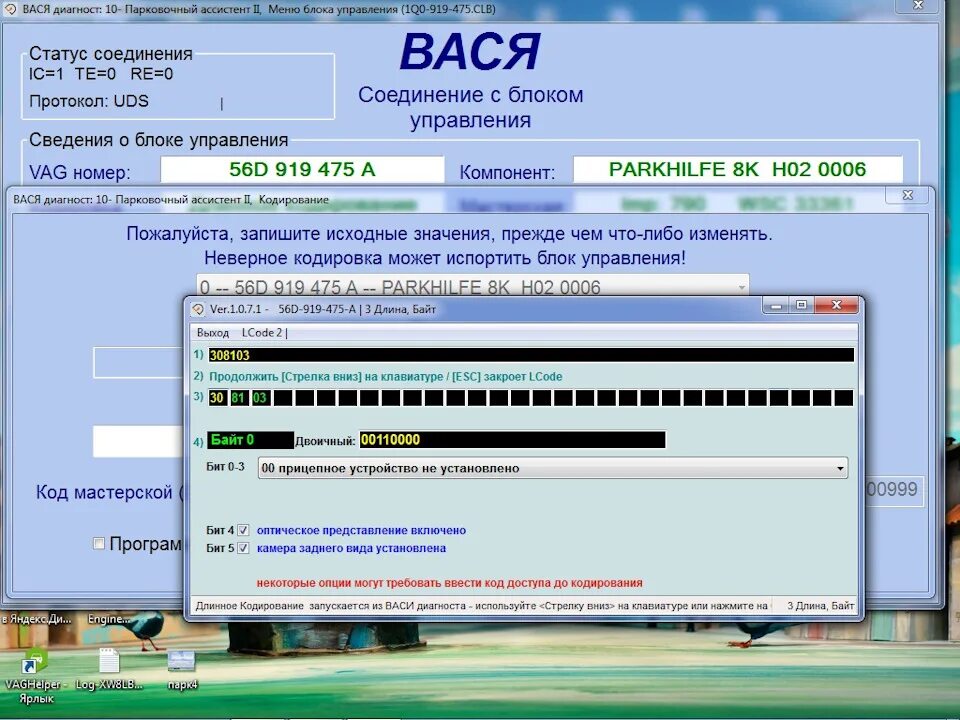Click the ВАСЯ main window title icon

(x=10, y=9)
